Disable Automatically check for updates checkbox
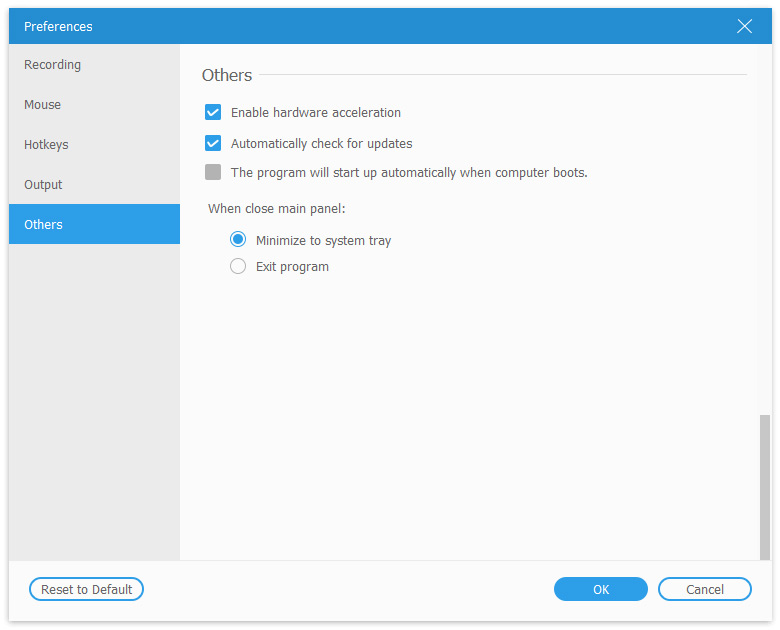The image size is (780, 630). click(x=213, y=143)
